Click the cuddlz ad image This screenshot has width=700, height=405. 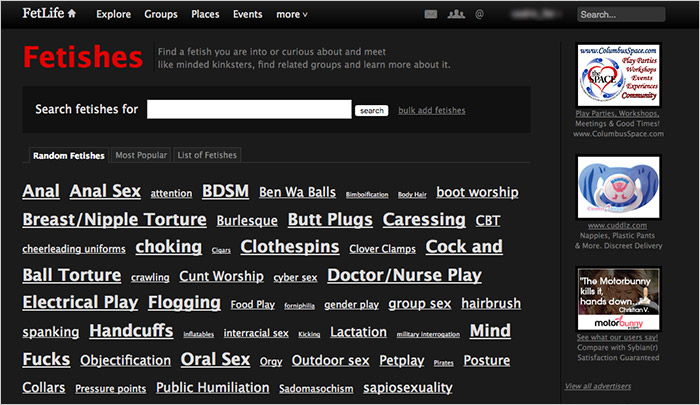pyautogui.click(x=619, y=187)
